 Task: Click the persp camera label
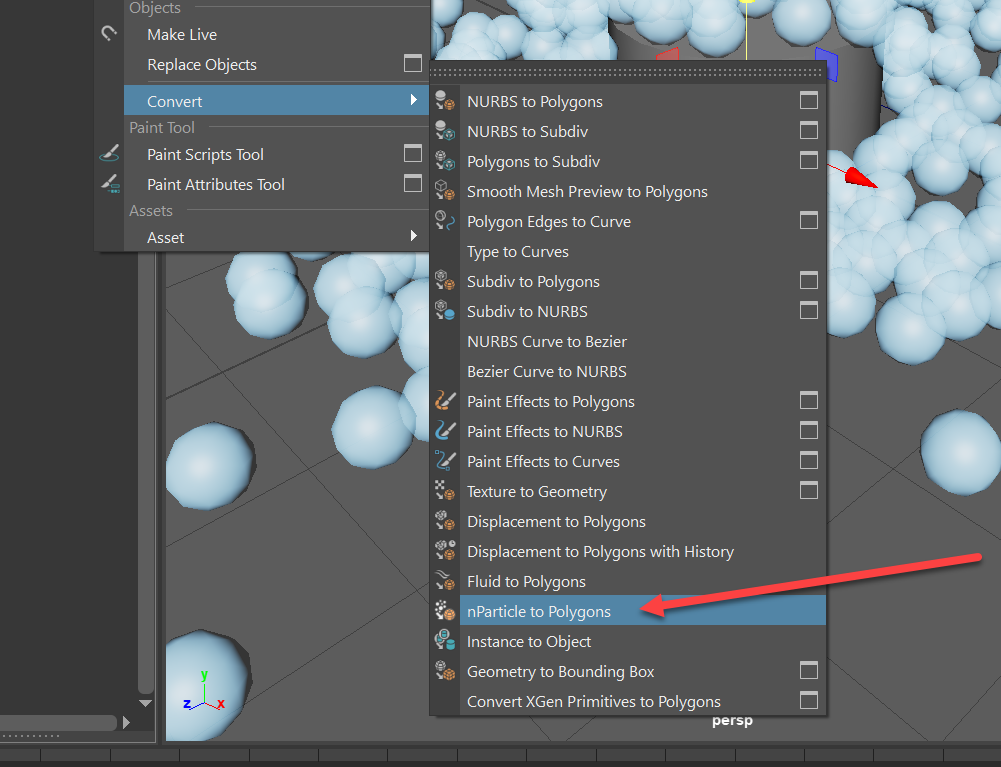(732, 720)
